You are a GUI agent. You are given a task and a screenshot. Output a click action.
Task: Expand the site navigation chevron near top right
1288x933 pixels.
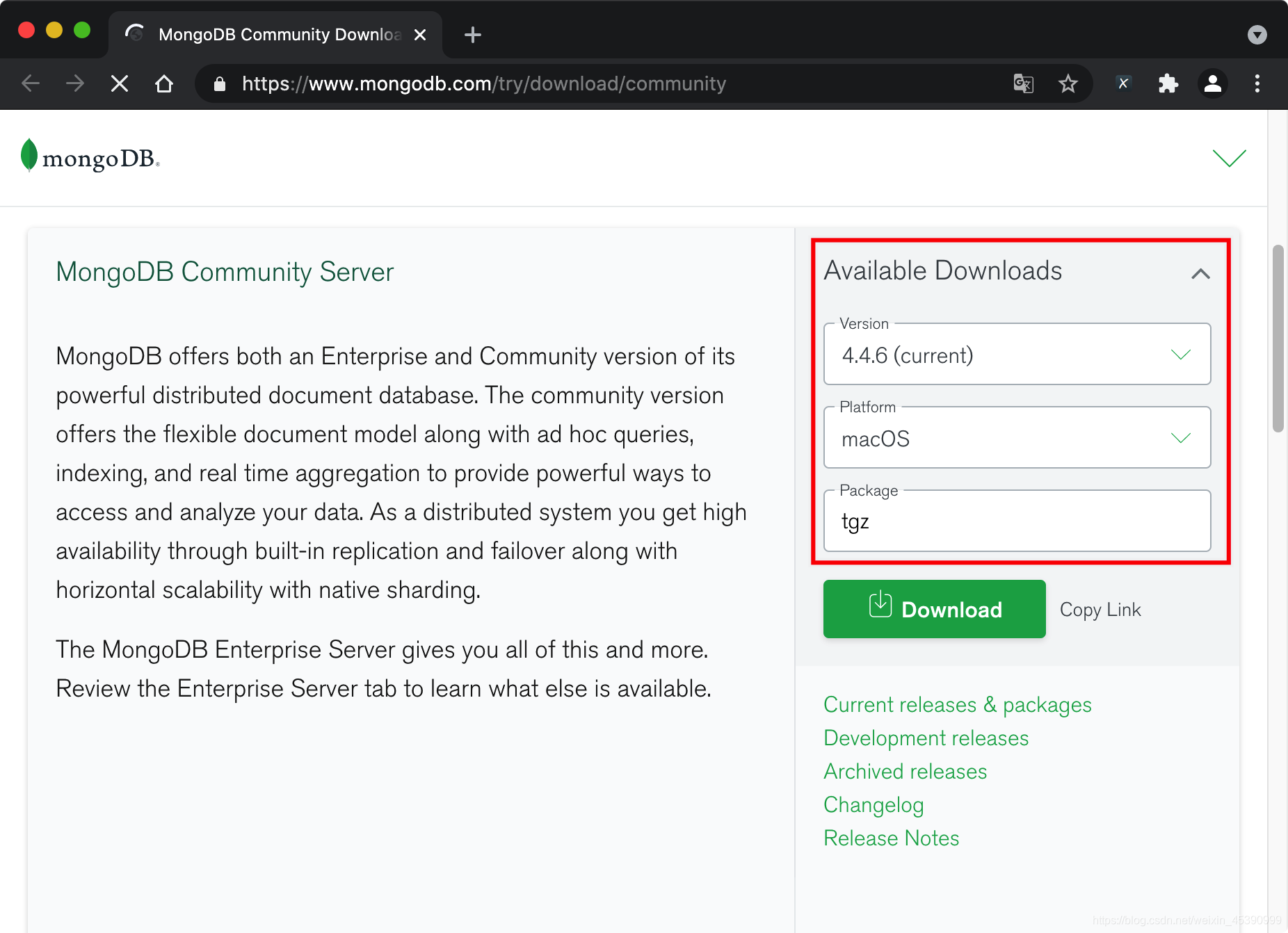point(1229,157)
